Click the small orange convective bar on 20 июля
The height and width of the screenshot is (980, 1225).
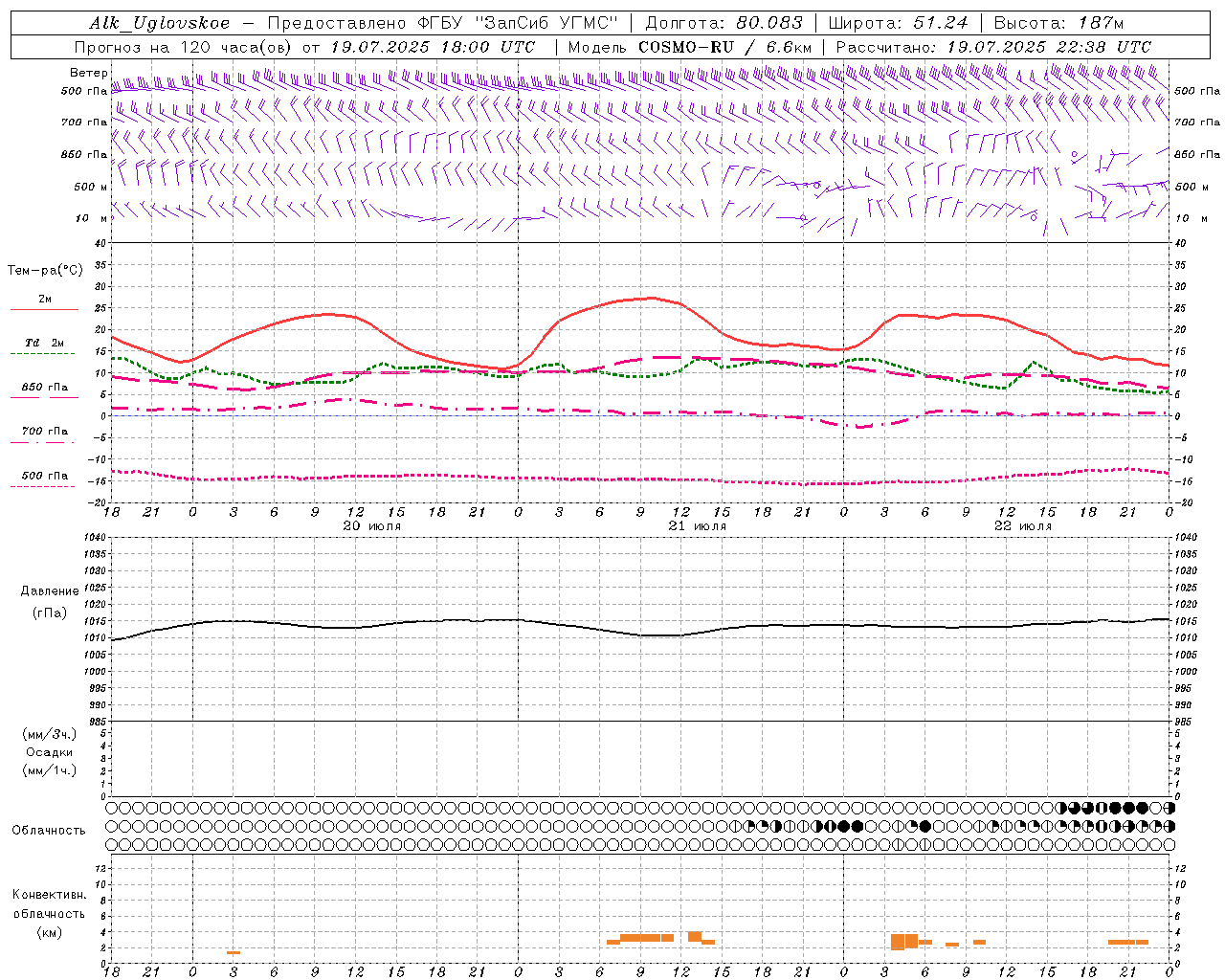coord(234,952)
